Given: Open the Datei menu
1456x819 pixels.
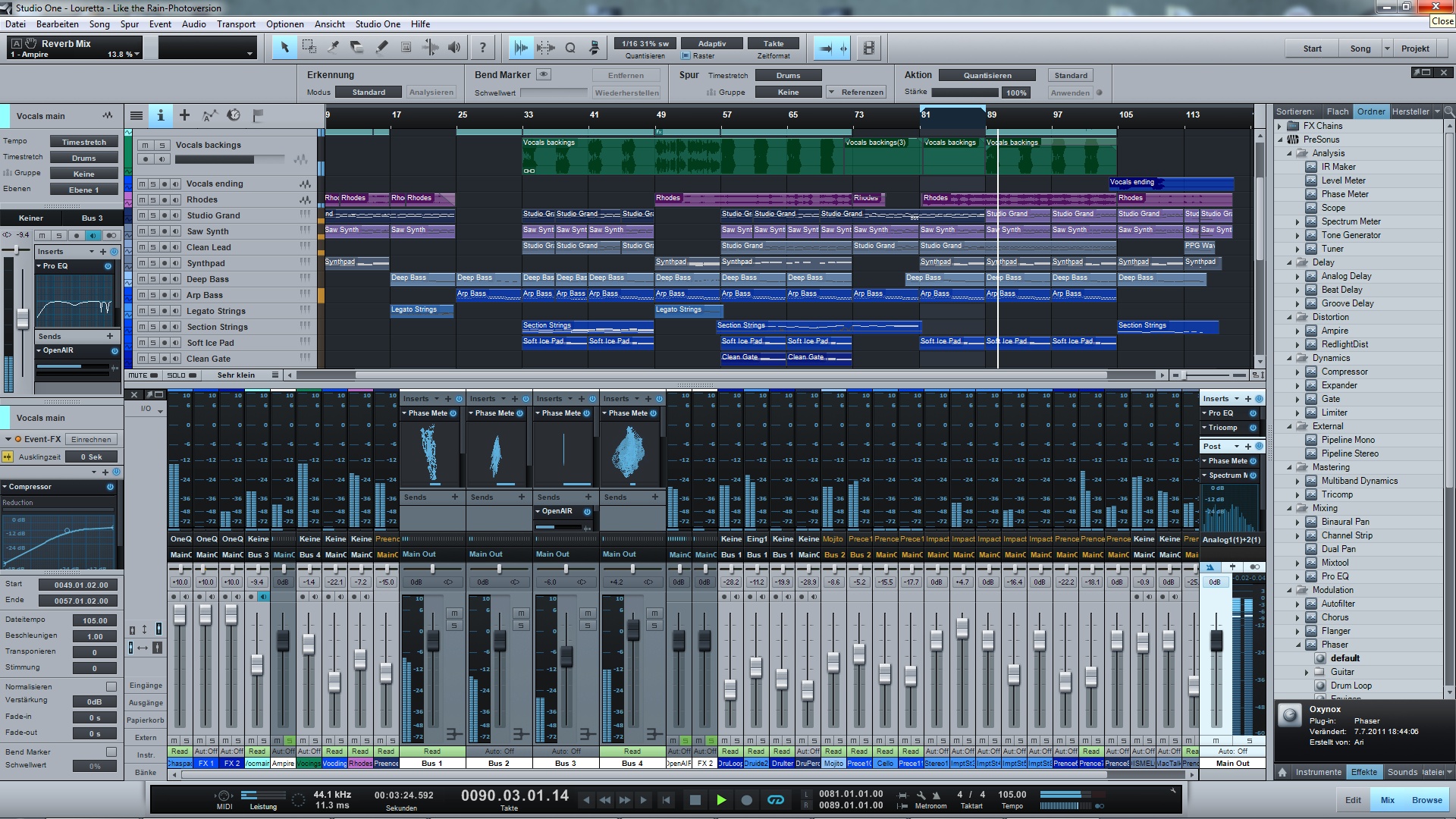Looking at the screenshot, I should (x=15, y=24).
